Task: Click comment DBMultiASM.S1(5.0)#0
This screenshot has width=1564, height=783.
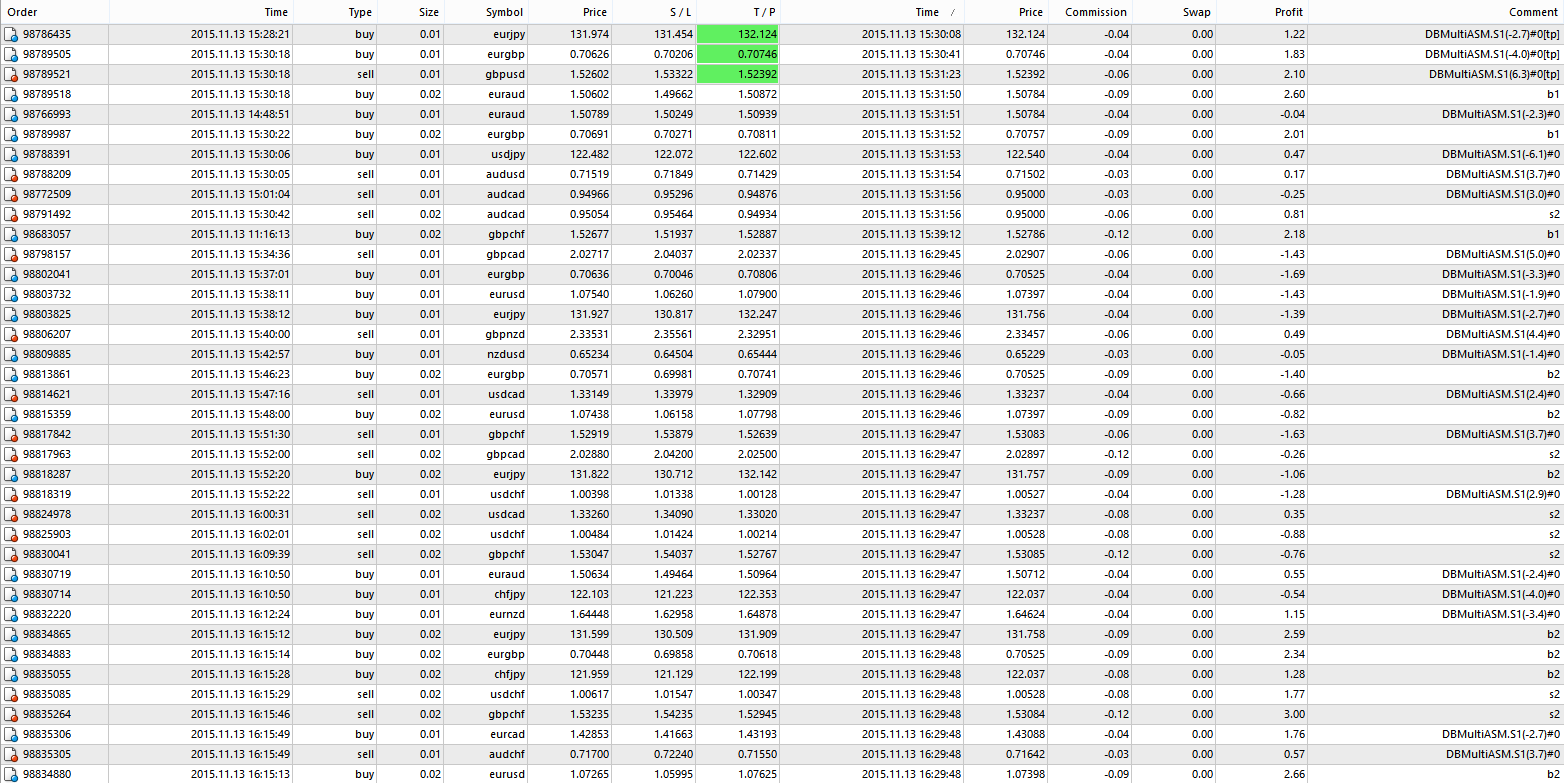Action: 1503,254
